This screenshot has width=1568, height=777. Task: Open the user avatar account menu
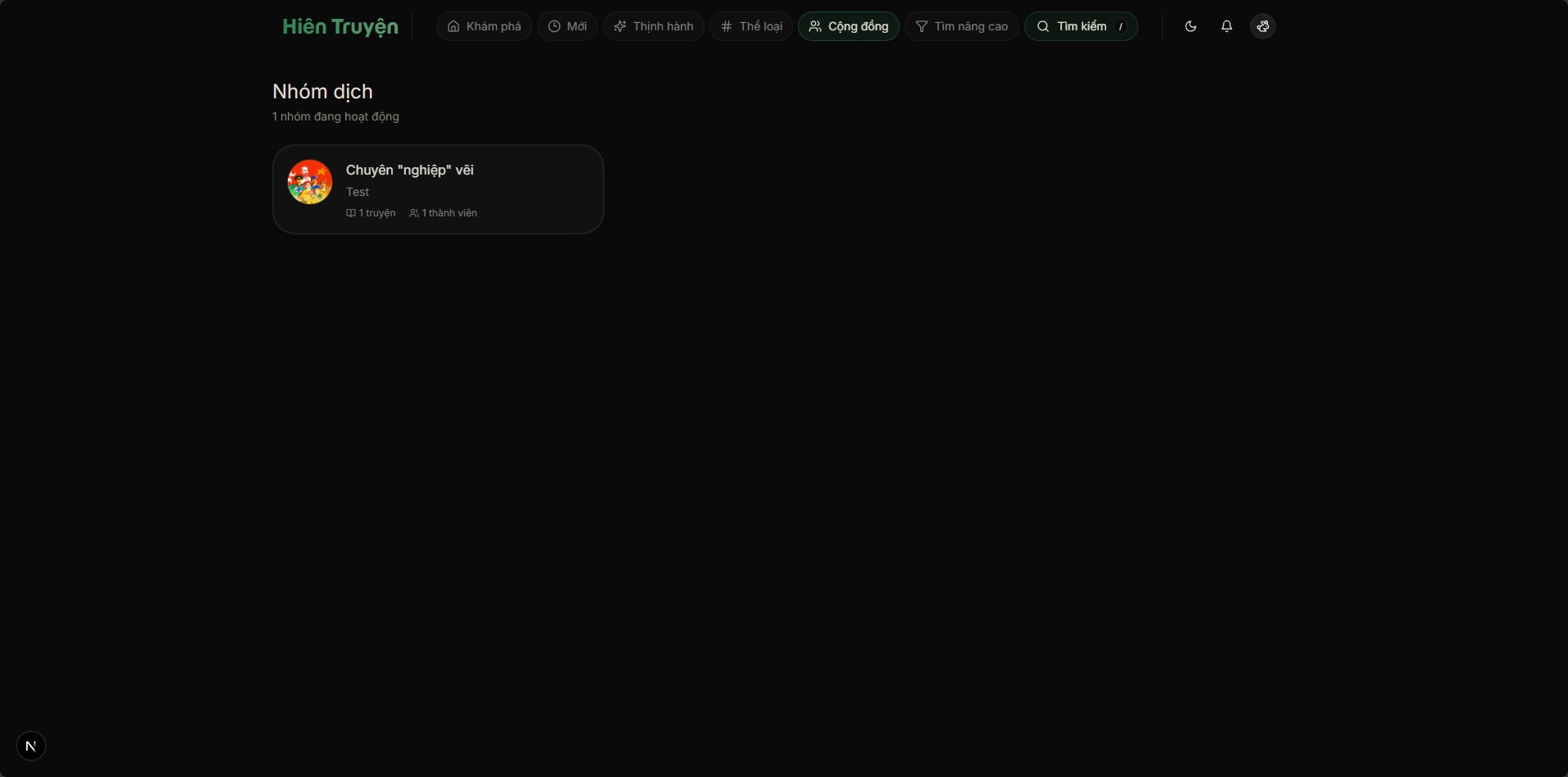pos(1263,26)
